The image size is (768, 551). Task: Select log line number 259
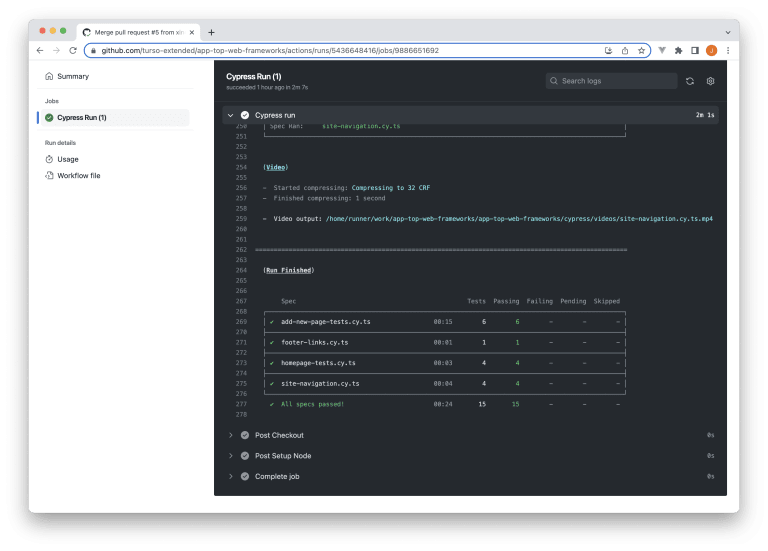click(x=241, y=219)
